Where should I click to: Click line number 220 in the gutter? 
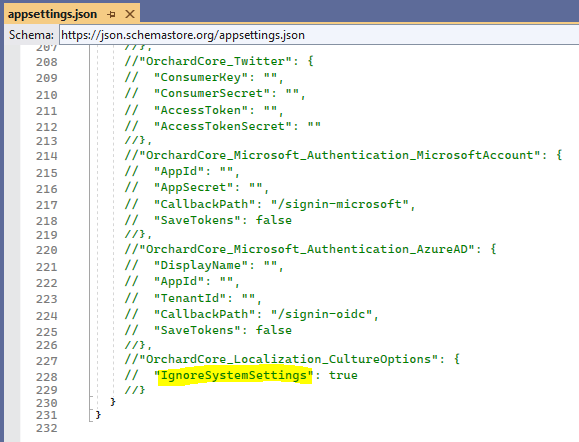[47, 250]
